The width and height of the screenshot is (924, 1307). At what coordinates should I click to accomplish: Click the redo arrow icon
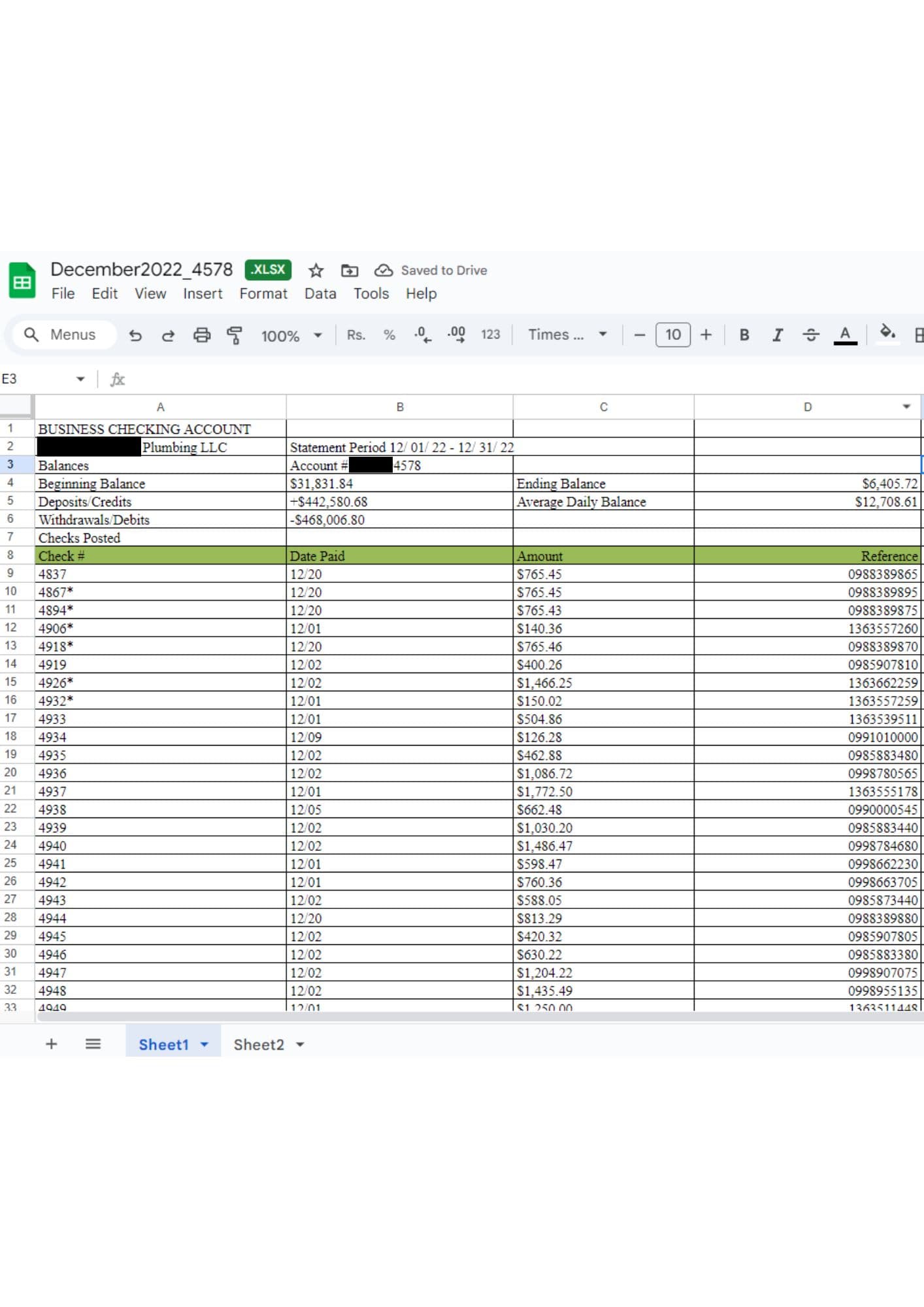point(168,335)
